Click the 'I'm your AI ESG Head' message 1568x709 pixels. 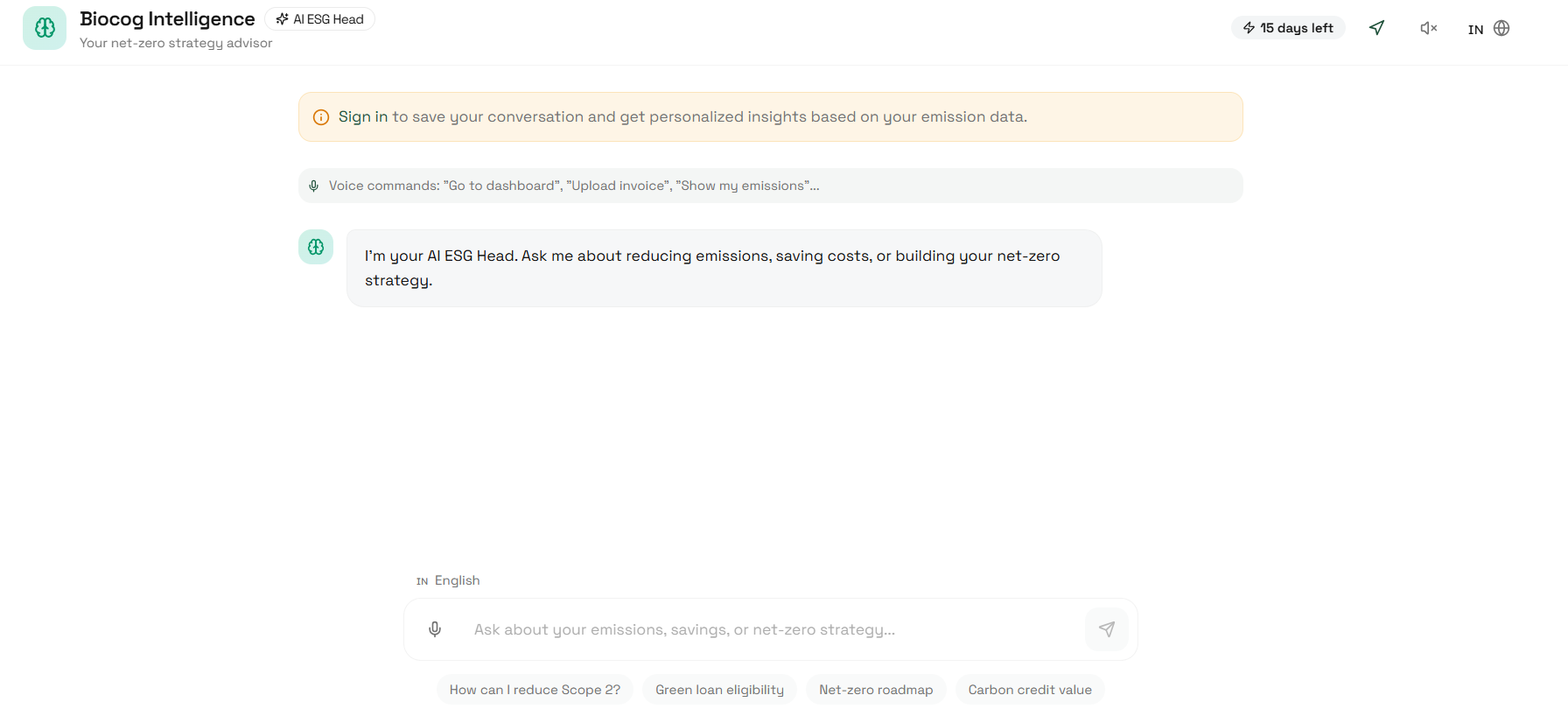pos(724,268)
